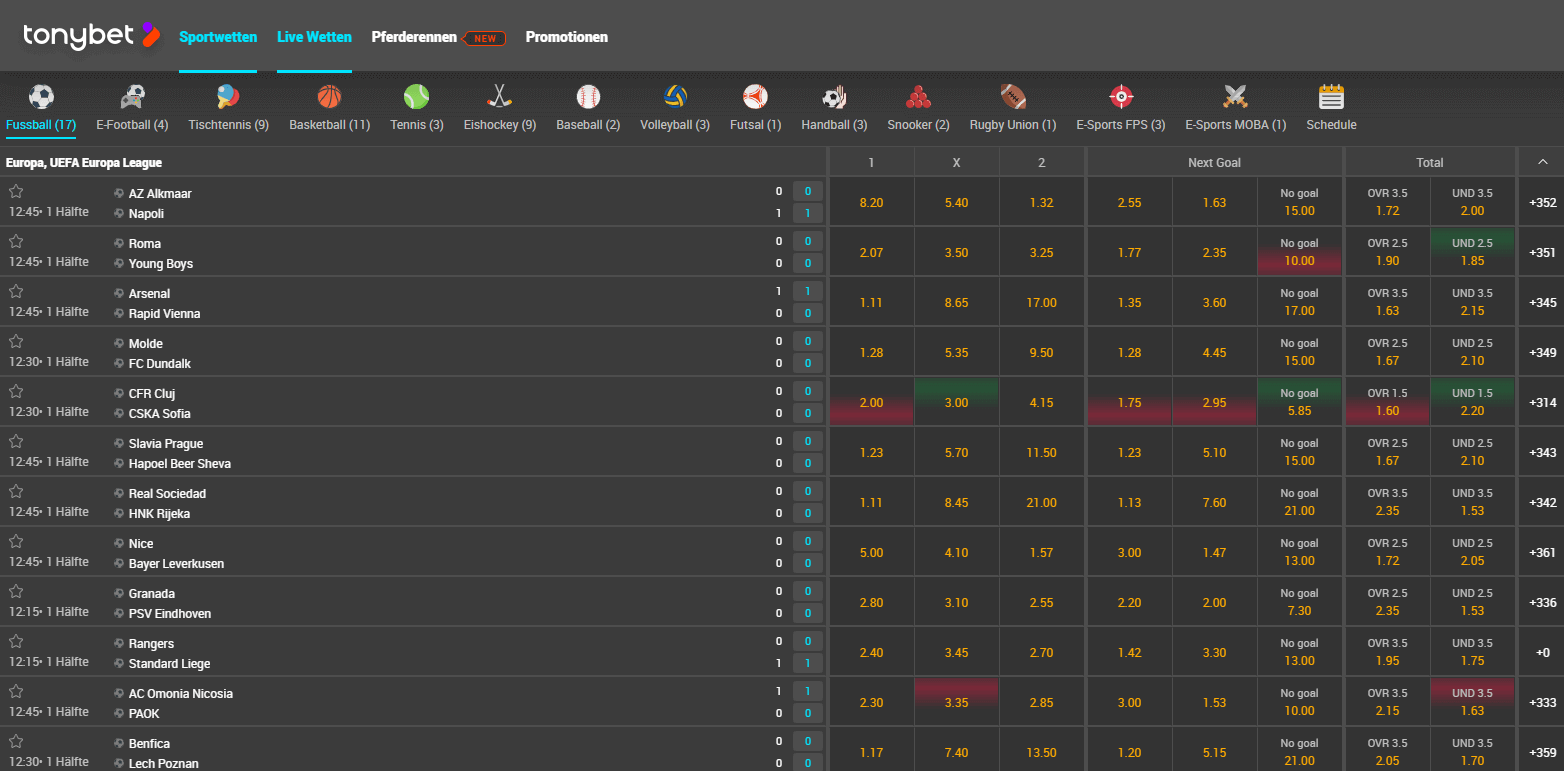This screenshot has width=1564, height=771.
Task: Select E-Sports FPS crosshair icon
Action: (1121, 97)
